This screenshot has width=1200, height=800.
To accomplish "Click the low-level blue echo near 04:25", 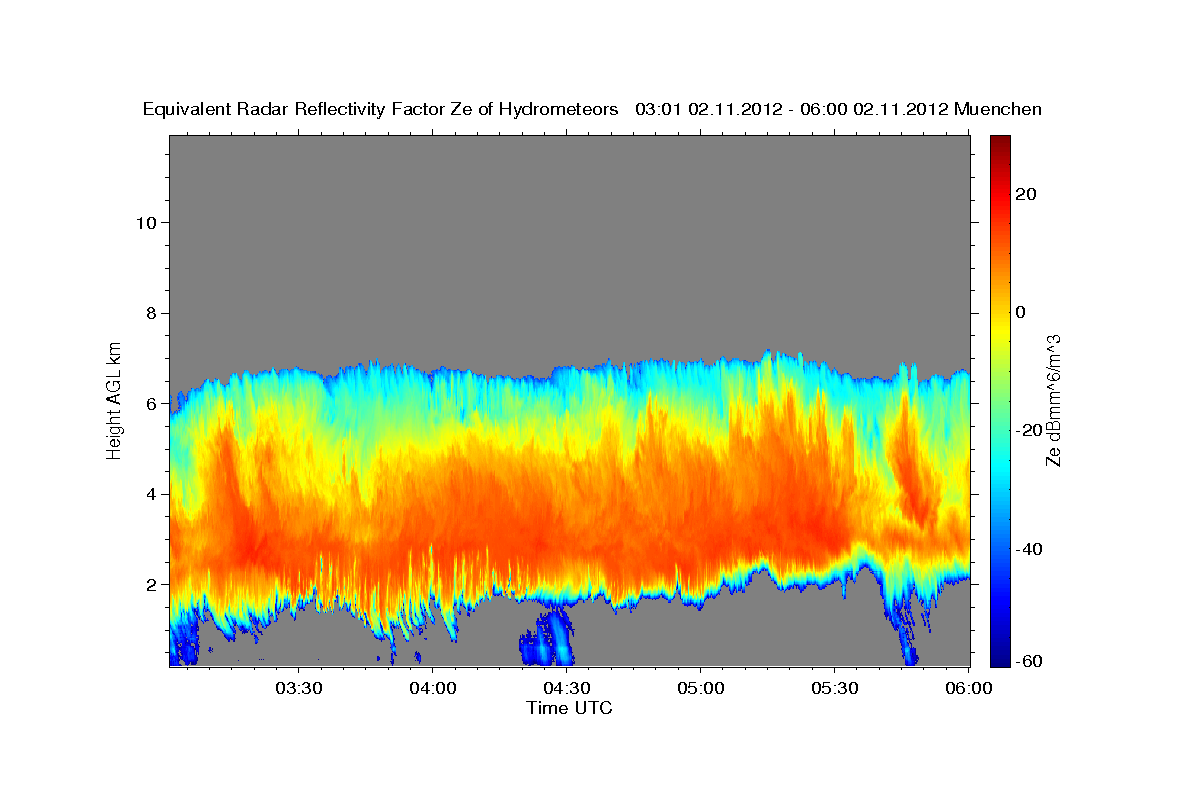I will click(547, 638).
